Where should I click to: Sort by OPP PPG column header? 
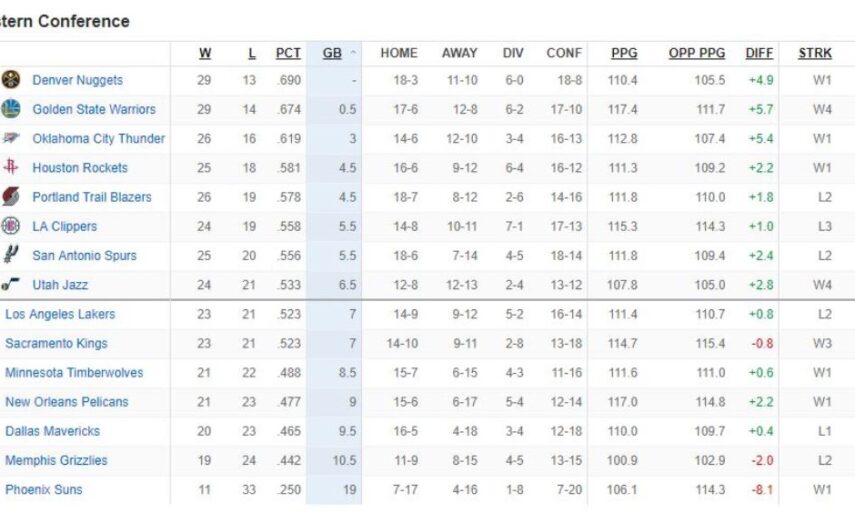(x=697, y=53)
